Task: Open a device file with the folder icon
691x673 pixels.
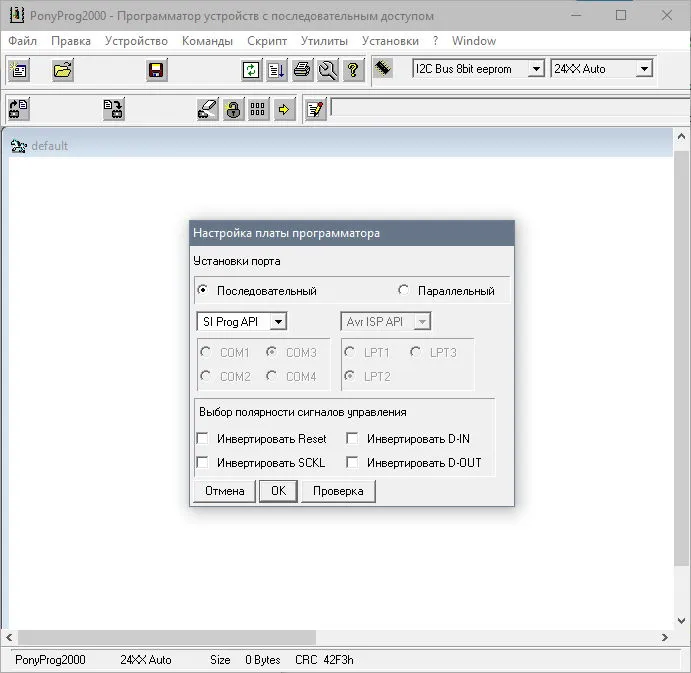Action: [62, 70]
